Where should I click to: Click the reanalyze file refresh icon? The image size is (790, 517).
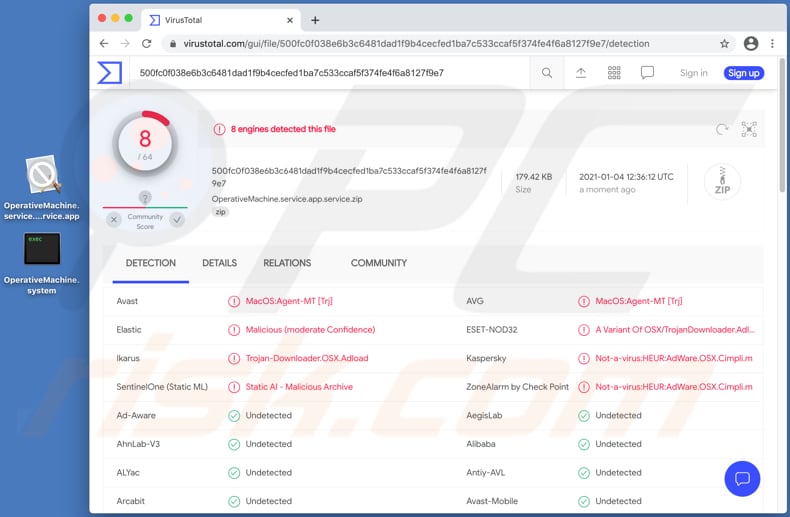[721, 130]
